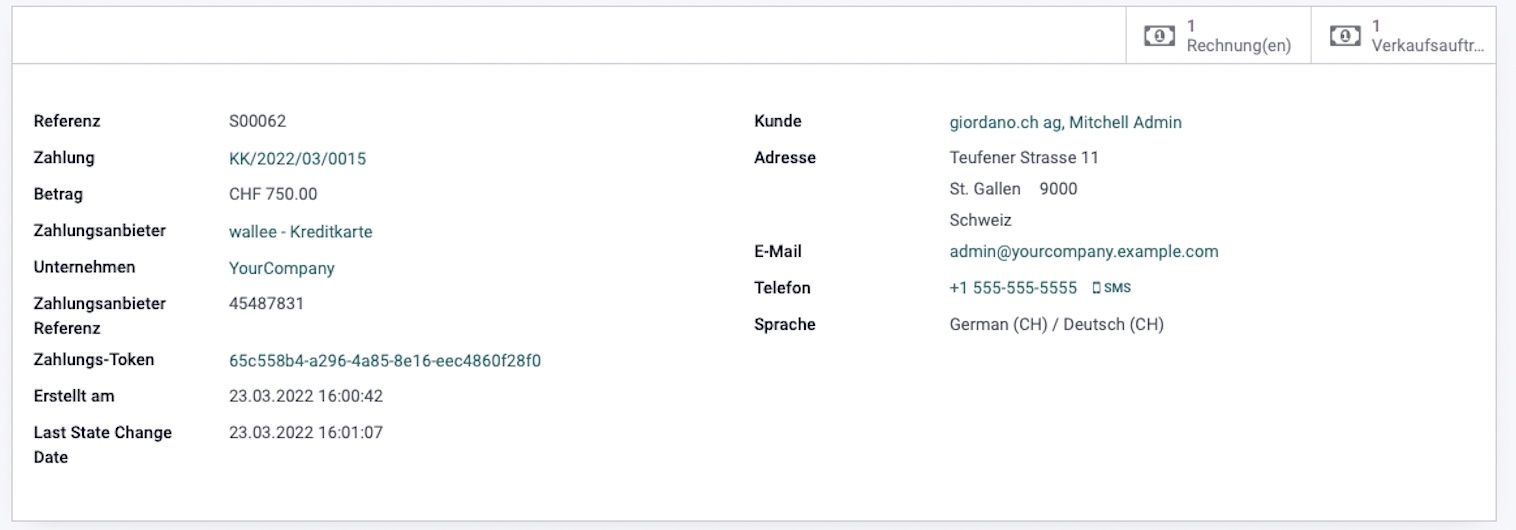Select the Last State Change timestamp 16:01:07
The image size is (1516, 530).
[x=306, y=432]
